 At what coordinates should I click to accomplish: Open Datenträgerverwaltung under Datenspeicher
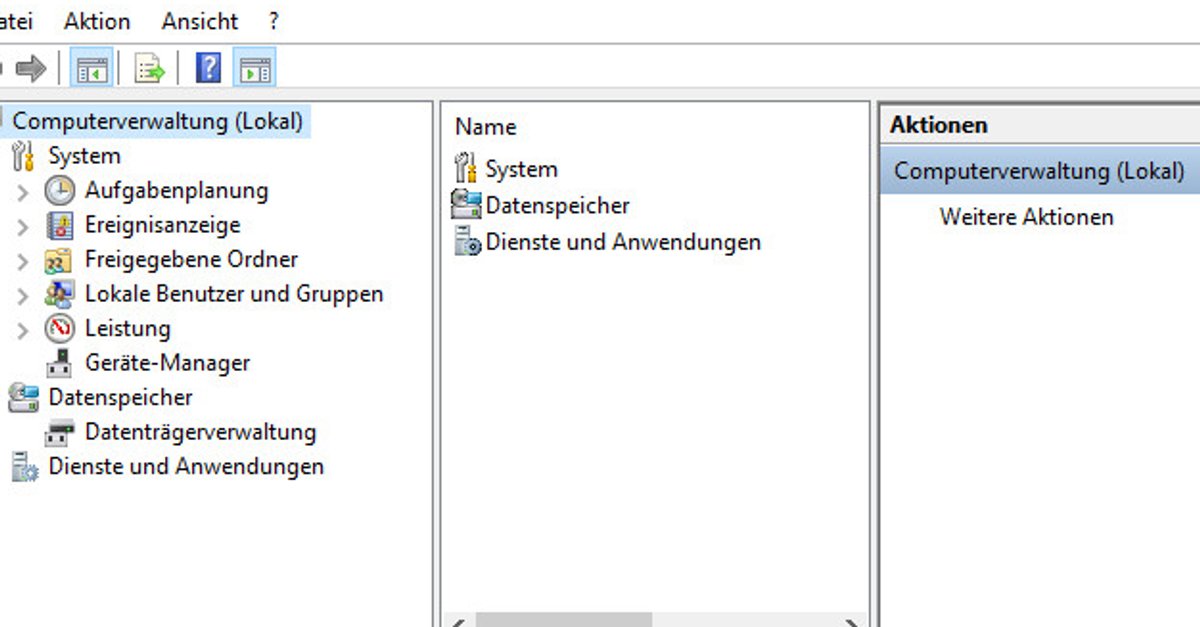[x=200, y=432]
